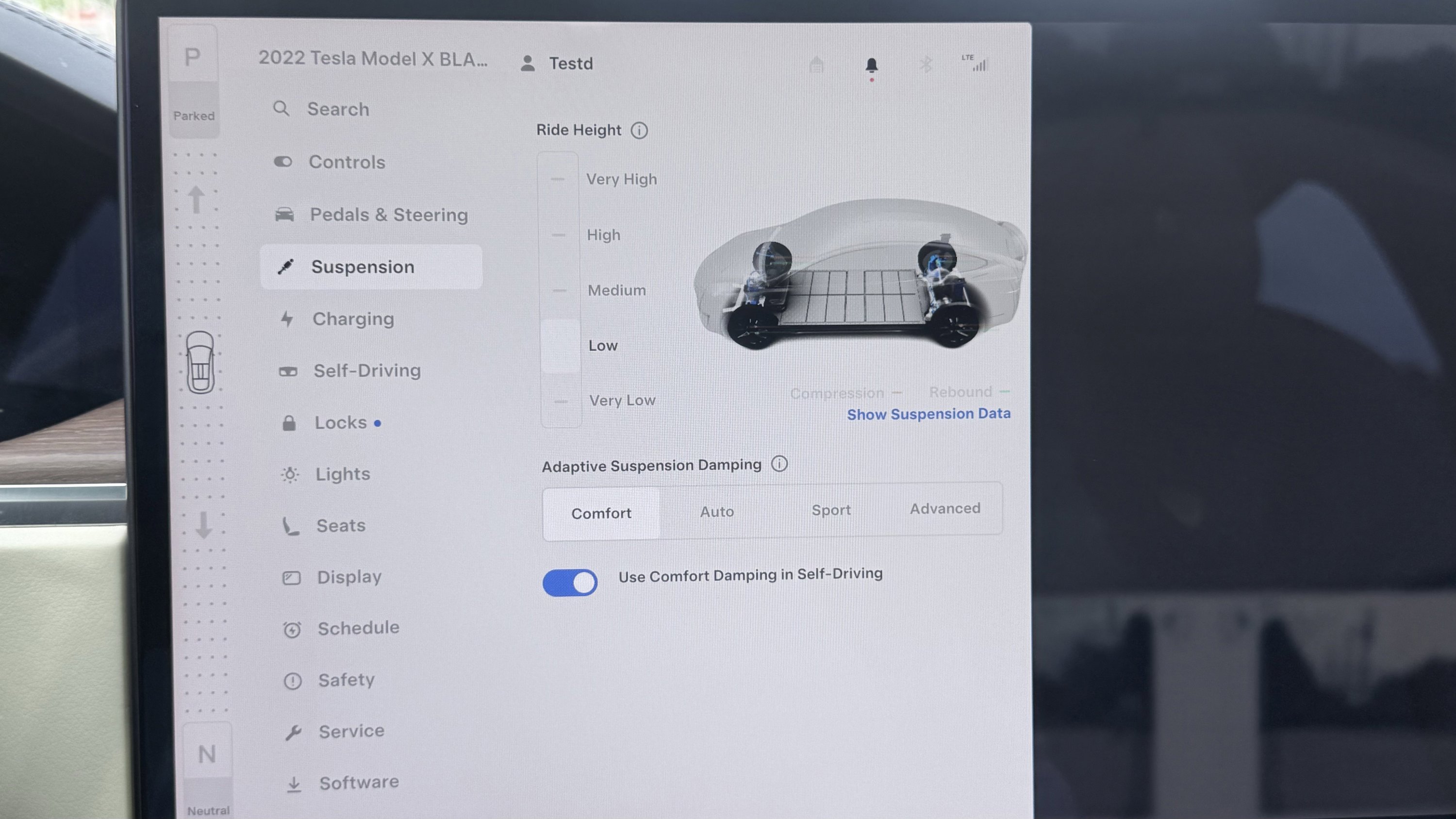Tap the notification bell icon
The image size is (1456, 819).
(872, 66)
